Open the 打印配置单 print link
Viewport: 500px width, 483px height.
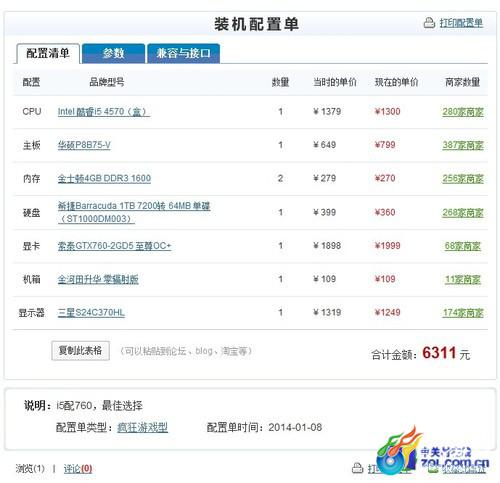click(461, 23)
